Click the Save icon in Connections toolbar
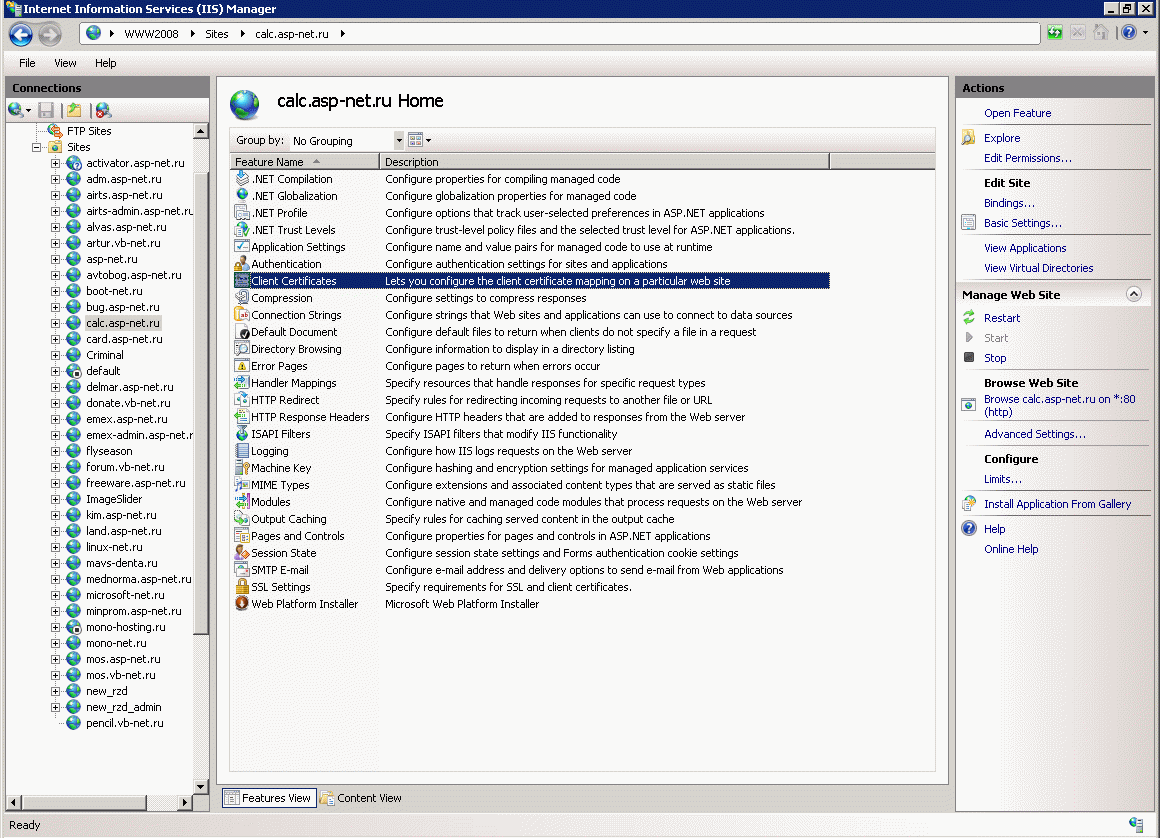 (46, 110)
